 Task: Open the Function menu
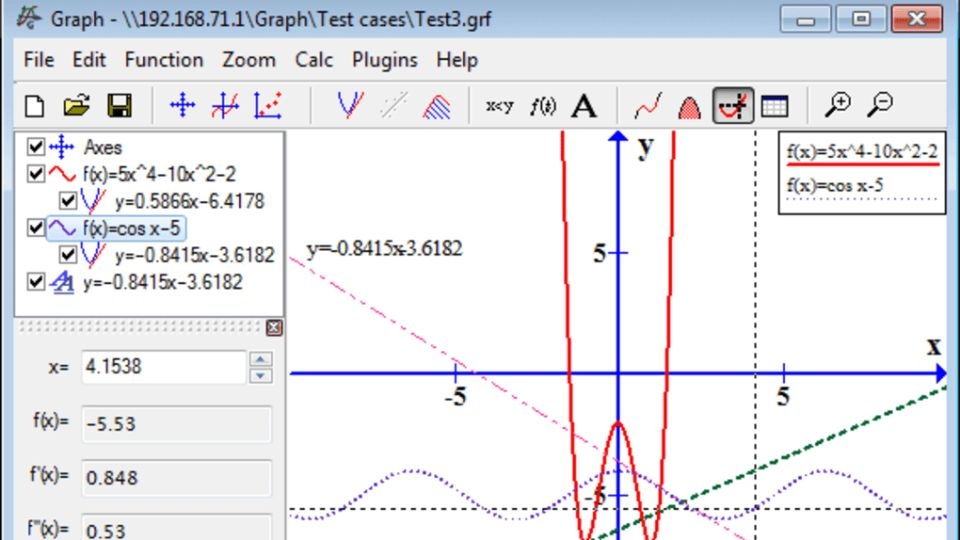[x=163, y=60]
